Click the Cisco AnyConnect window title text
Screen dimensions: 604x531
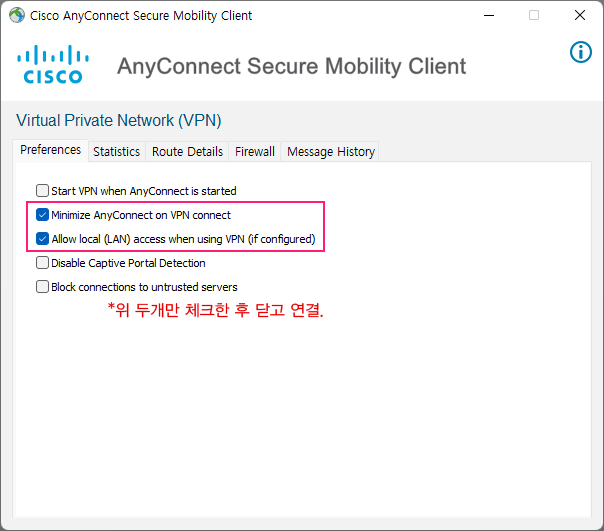click(x=141, y=16)
